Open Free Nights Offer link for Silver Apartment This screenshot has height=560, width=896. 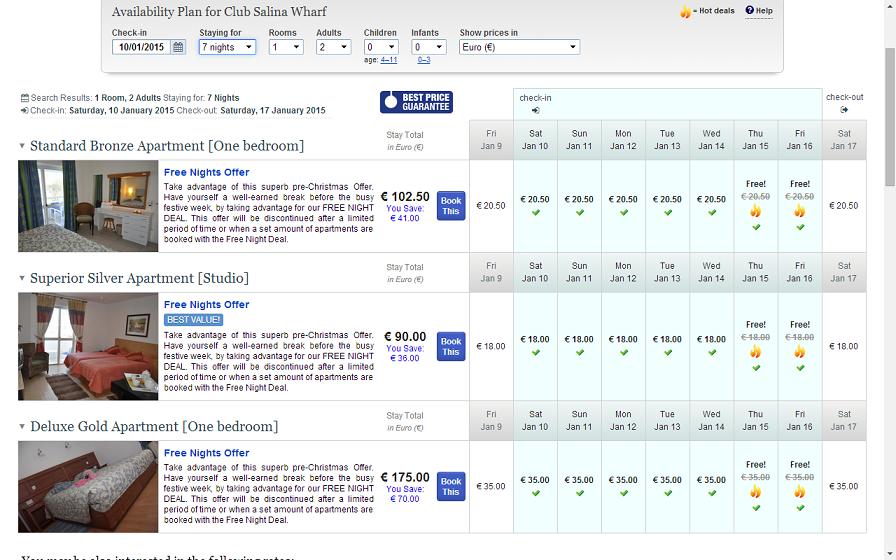206,305
